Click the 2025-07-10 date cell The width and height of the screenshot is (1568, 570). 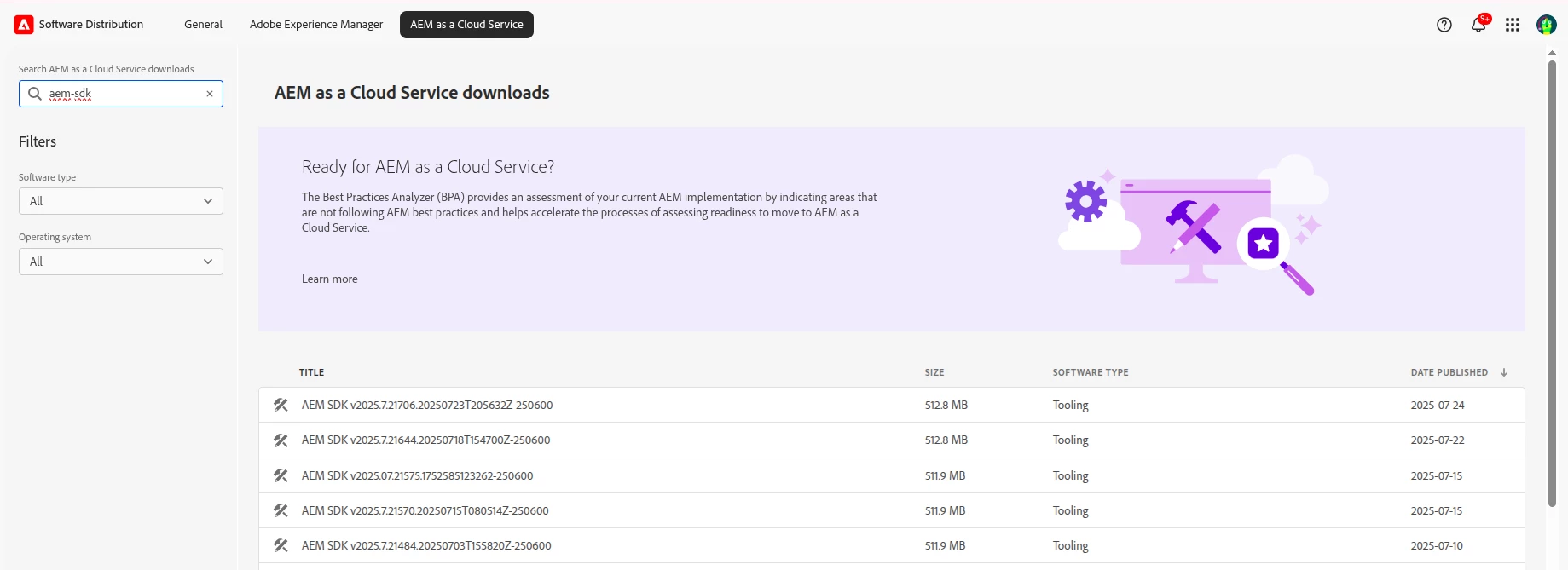click(1437, 545)
